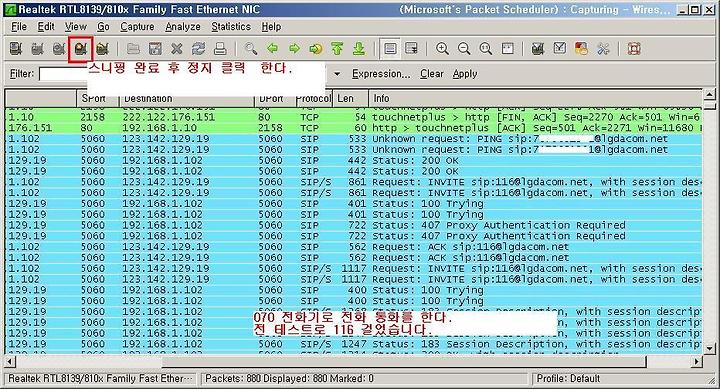Edit display filters icon
The height and width of the screenshot is (389, 720).
[560, 49]
